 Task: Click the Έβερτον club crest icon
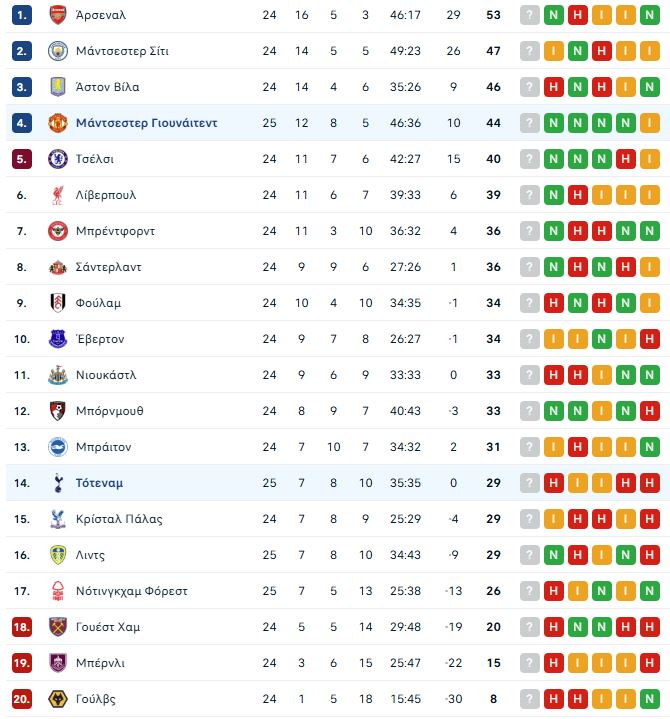coord(57,339)
